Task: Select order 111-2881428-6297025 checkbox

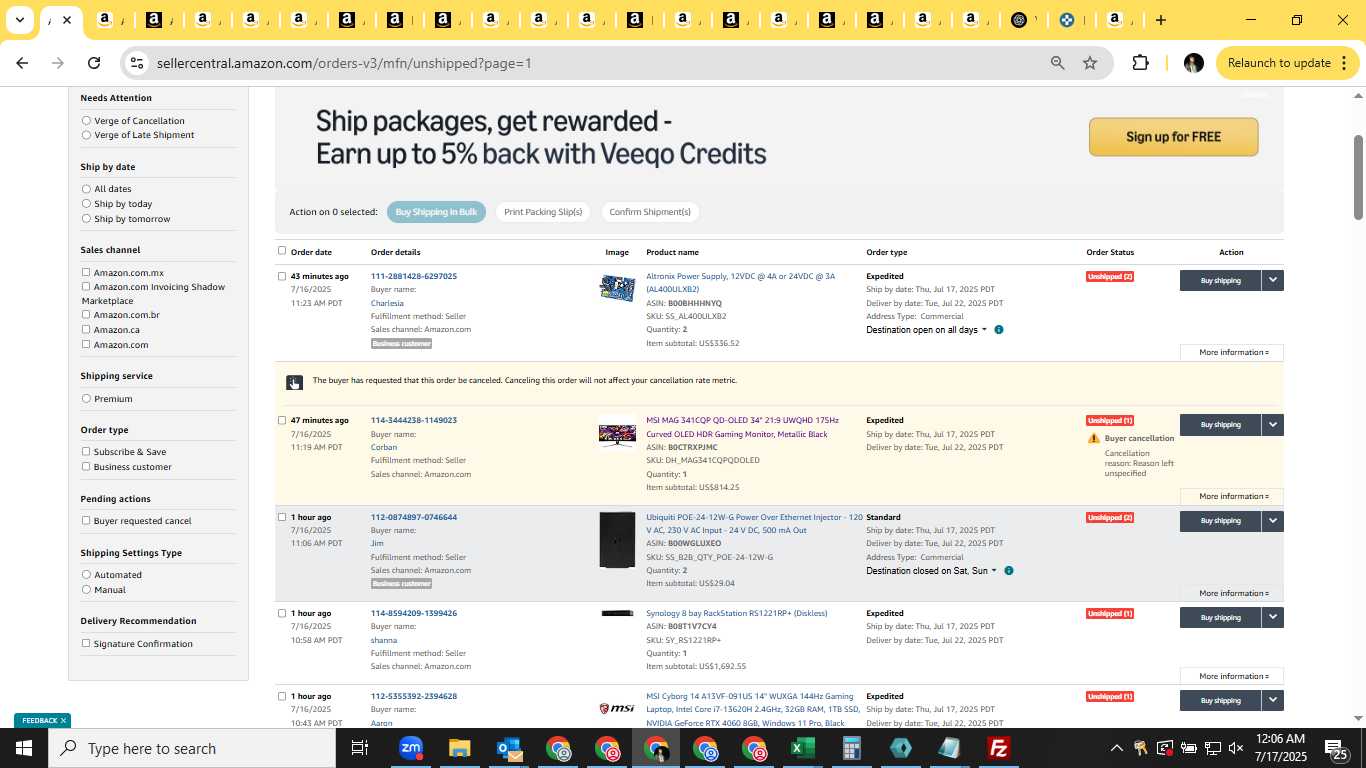Action: point(282,276)
